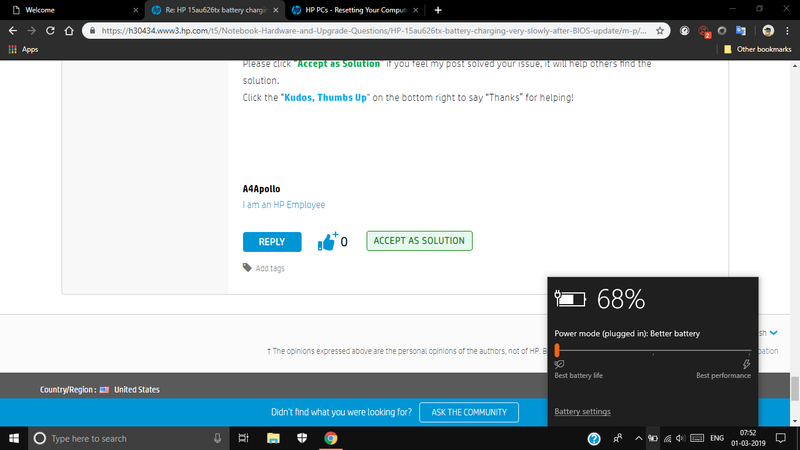
Task: Click the address bar URL field
Action: click(x=373, y=31)
